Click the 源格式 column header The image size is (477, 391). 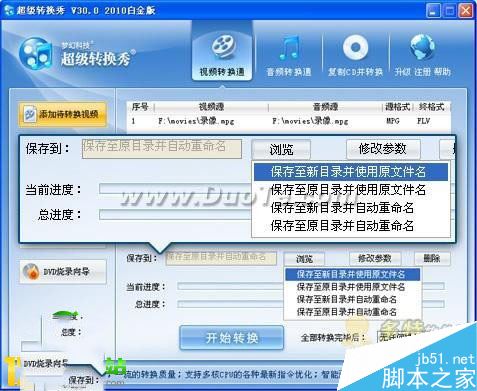tap(397, 107)
